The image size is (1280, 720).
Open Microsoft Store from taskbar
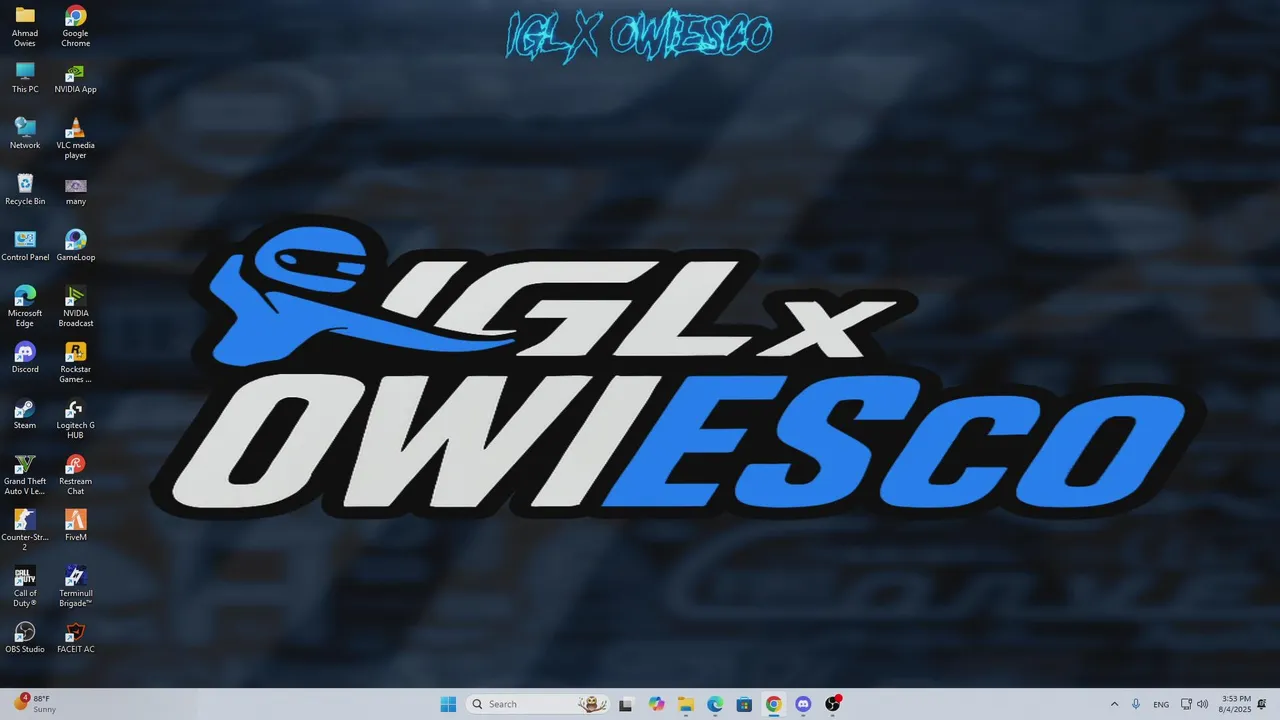click(744, 704)
